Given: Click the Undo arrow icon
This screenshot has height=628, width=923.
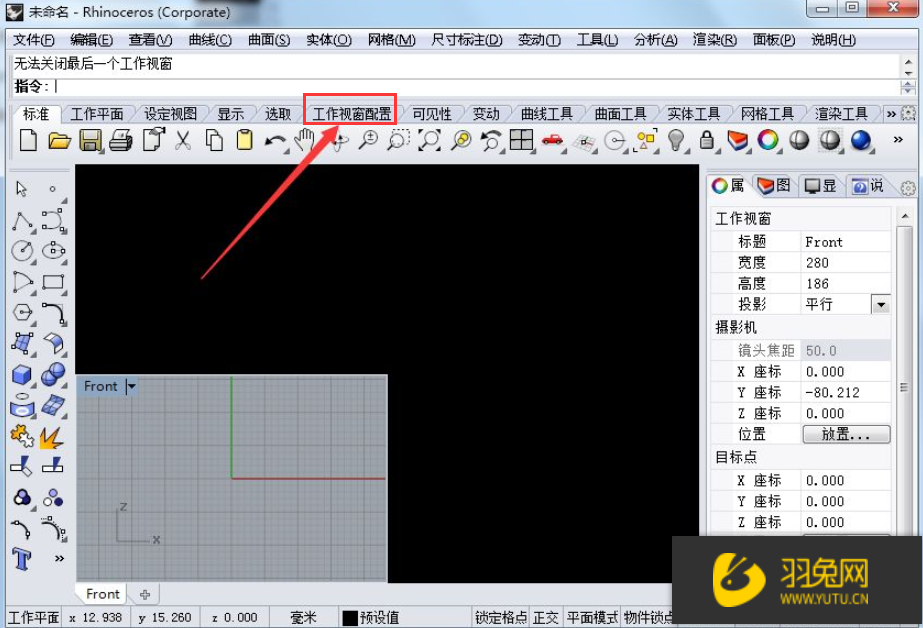Looking at the screenshot, I should [x=275, y=141].
